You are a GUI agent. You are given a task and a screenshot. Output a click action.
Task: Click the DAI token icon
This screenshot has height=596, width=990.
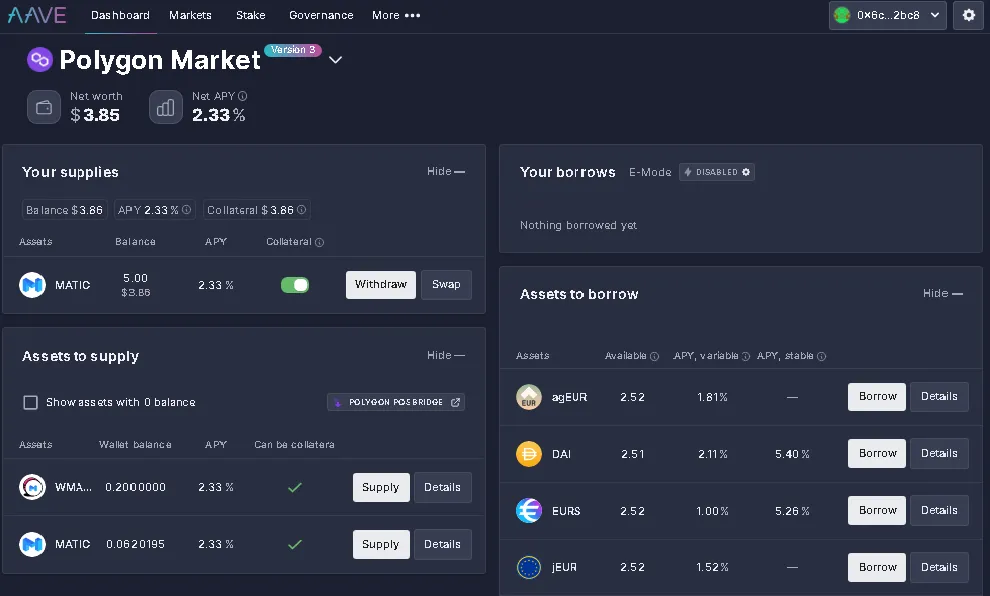click(x=529, y=454)
